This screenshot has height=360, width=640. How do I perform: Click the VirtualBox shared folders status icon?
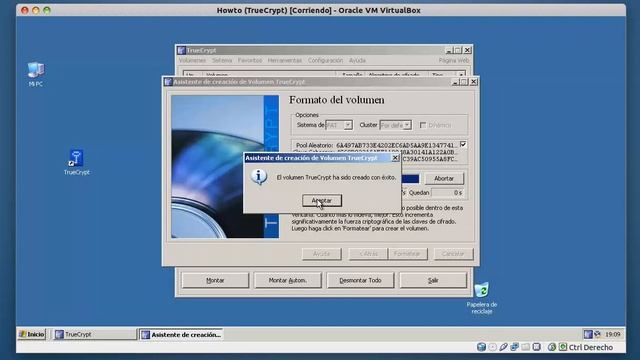[x=525, y=347]
